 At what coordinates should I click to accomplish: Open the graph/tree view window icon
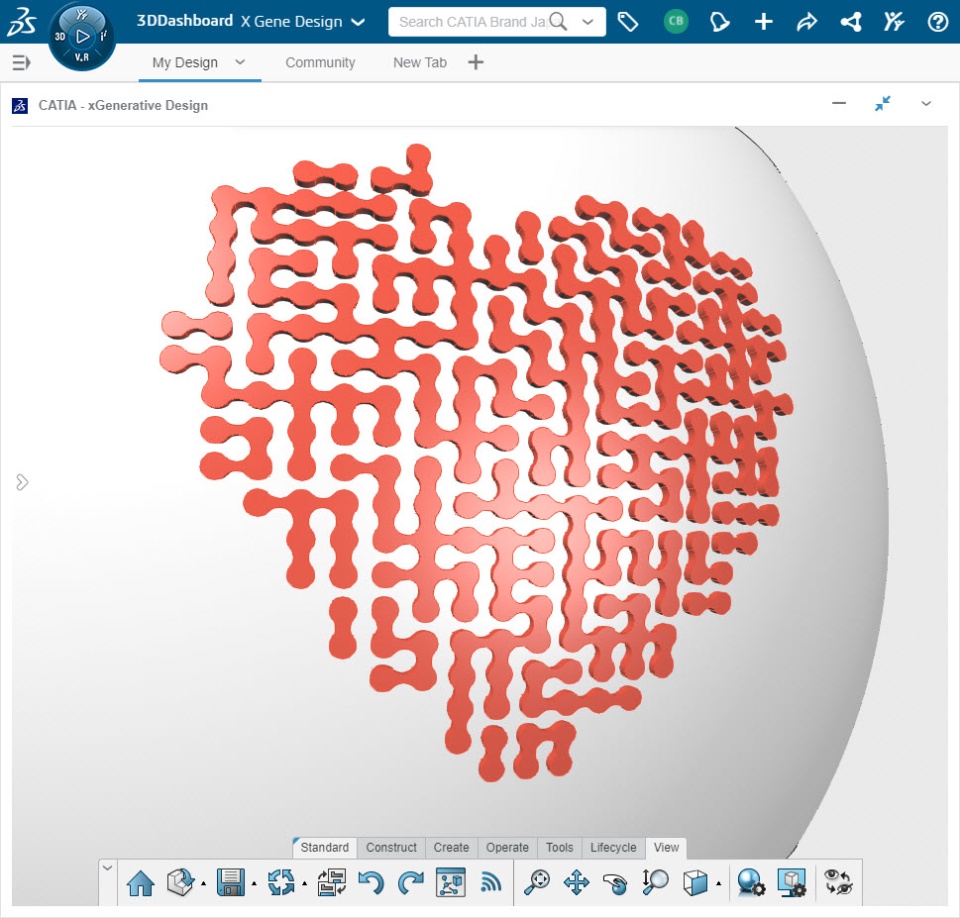click(x=451, y=882)
